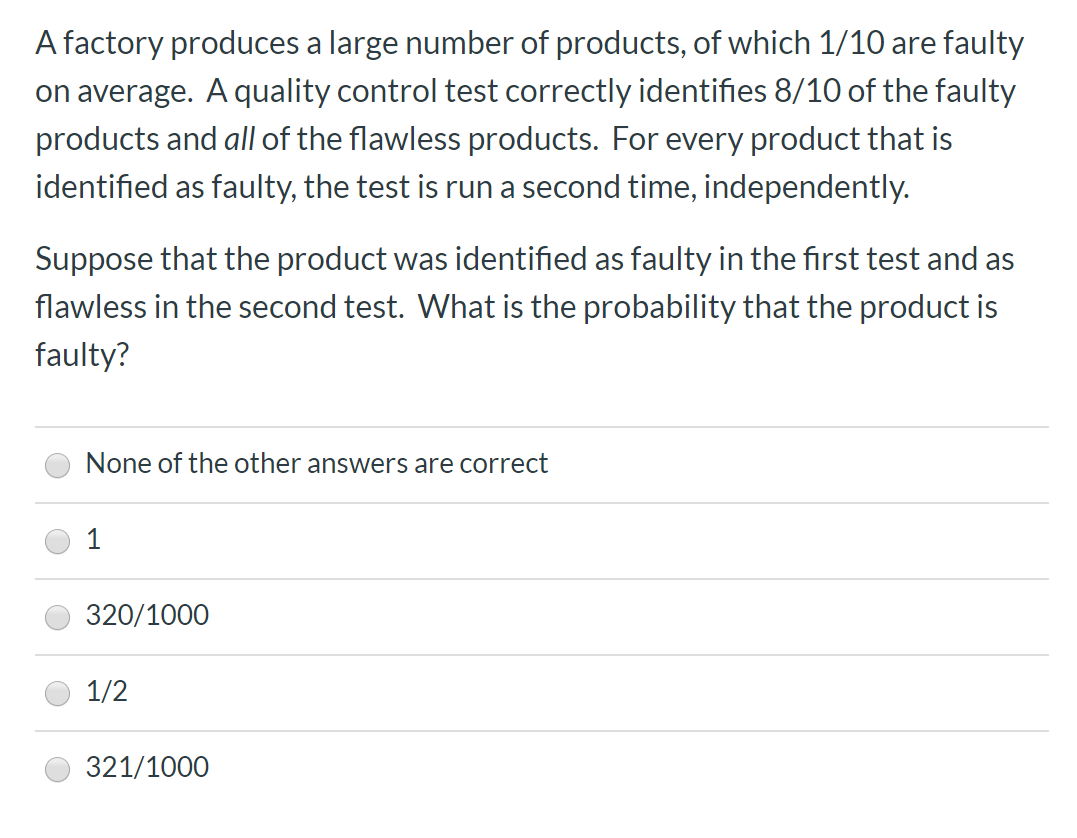
Task: Click the radio button beside 321/1000
Action: 57,769
